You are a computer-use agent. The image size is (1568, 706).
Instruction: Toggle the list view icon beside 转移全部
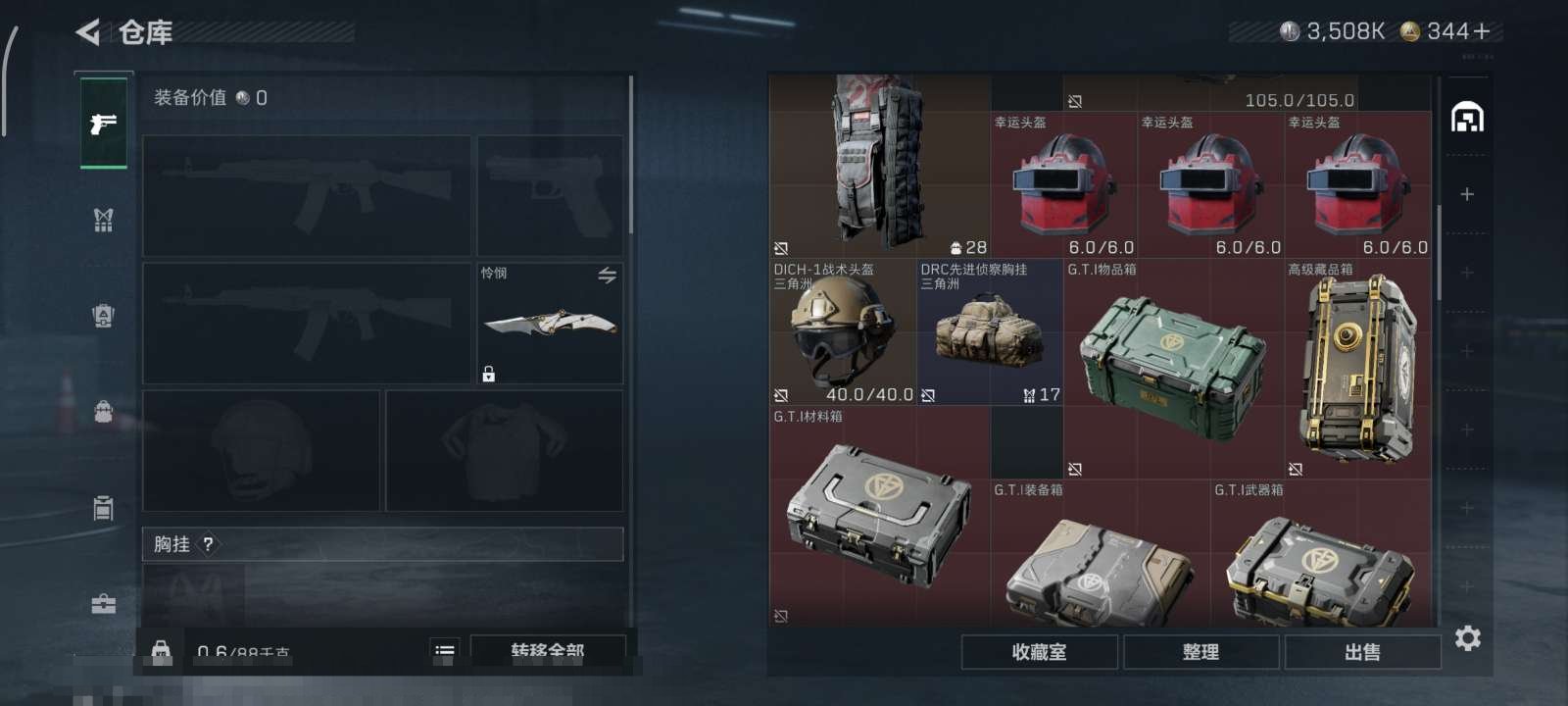[x=444, y=650]
